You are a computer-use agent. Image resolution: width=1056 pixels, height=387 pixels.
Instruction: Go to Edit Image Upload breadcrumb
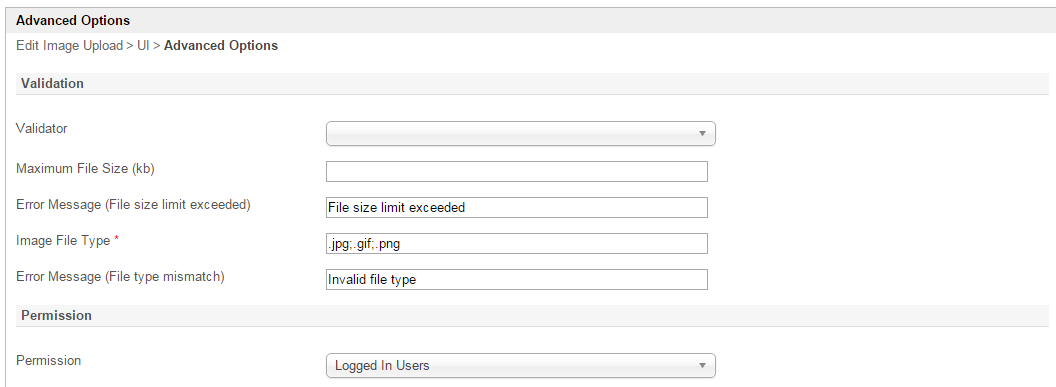point(69,46)
